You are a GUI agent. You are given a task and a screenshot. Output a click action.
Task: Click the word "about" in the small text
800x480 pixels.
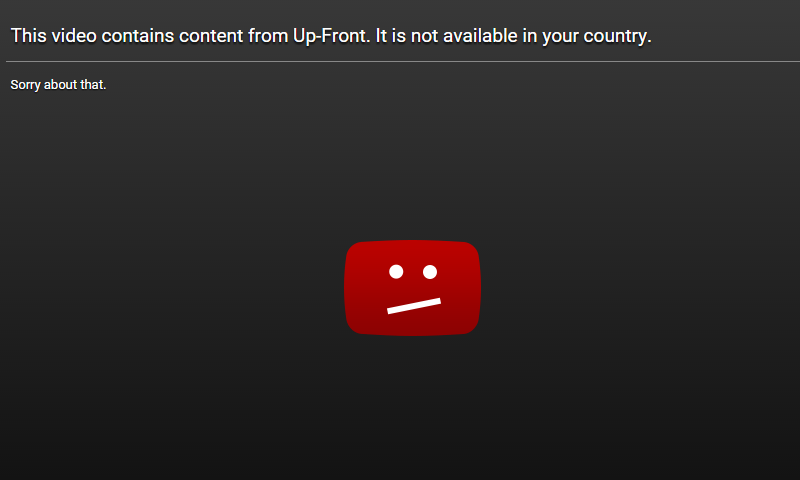pos(60,84)
